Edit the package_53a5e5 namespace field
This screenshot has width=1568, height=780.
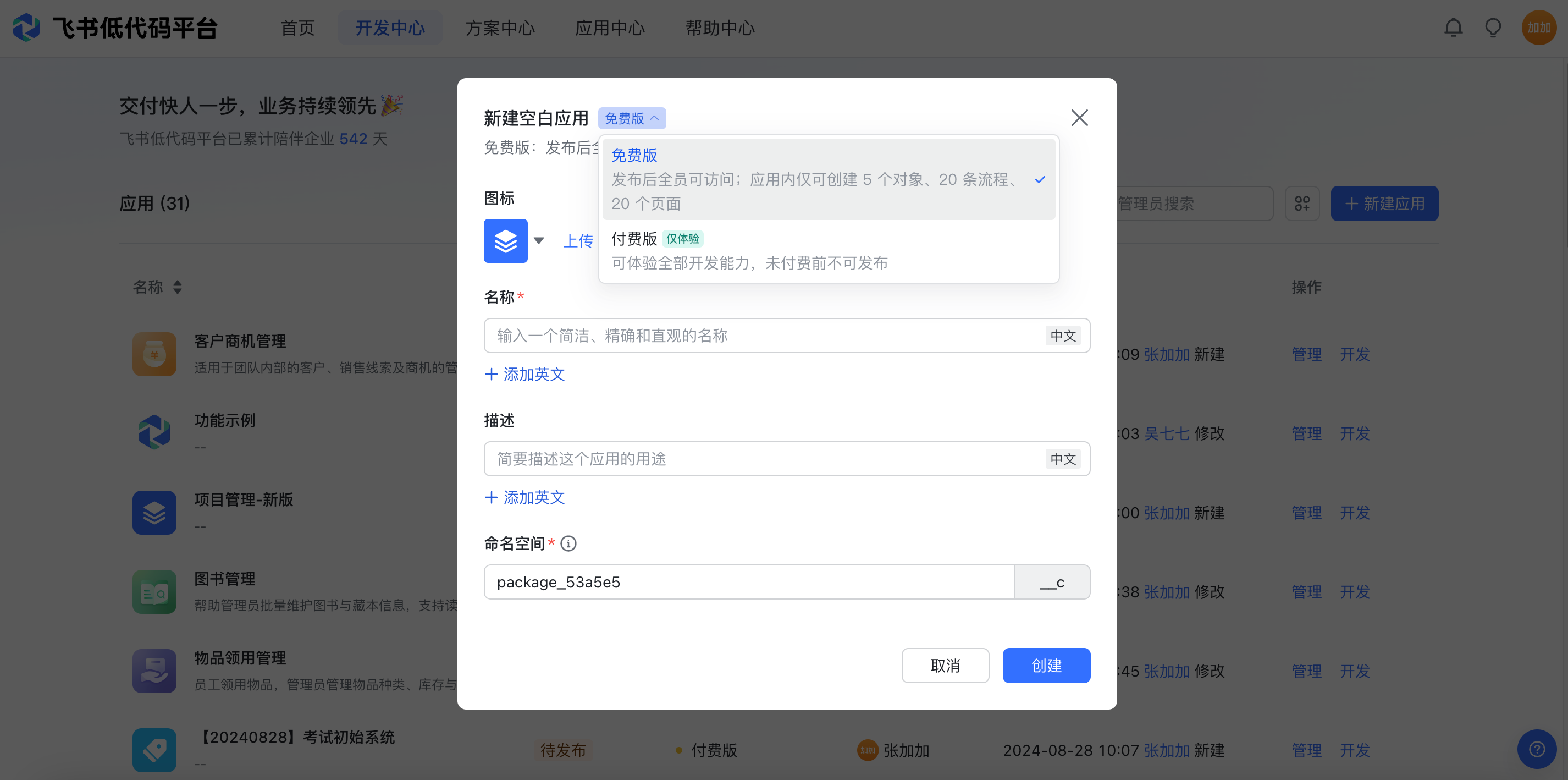pyautogui.click(x=749, y=582)
